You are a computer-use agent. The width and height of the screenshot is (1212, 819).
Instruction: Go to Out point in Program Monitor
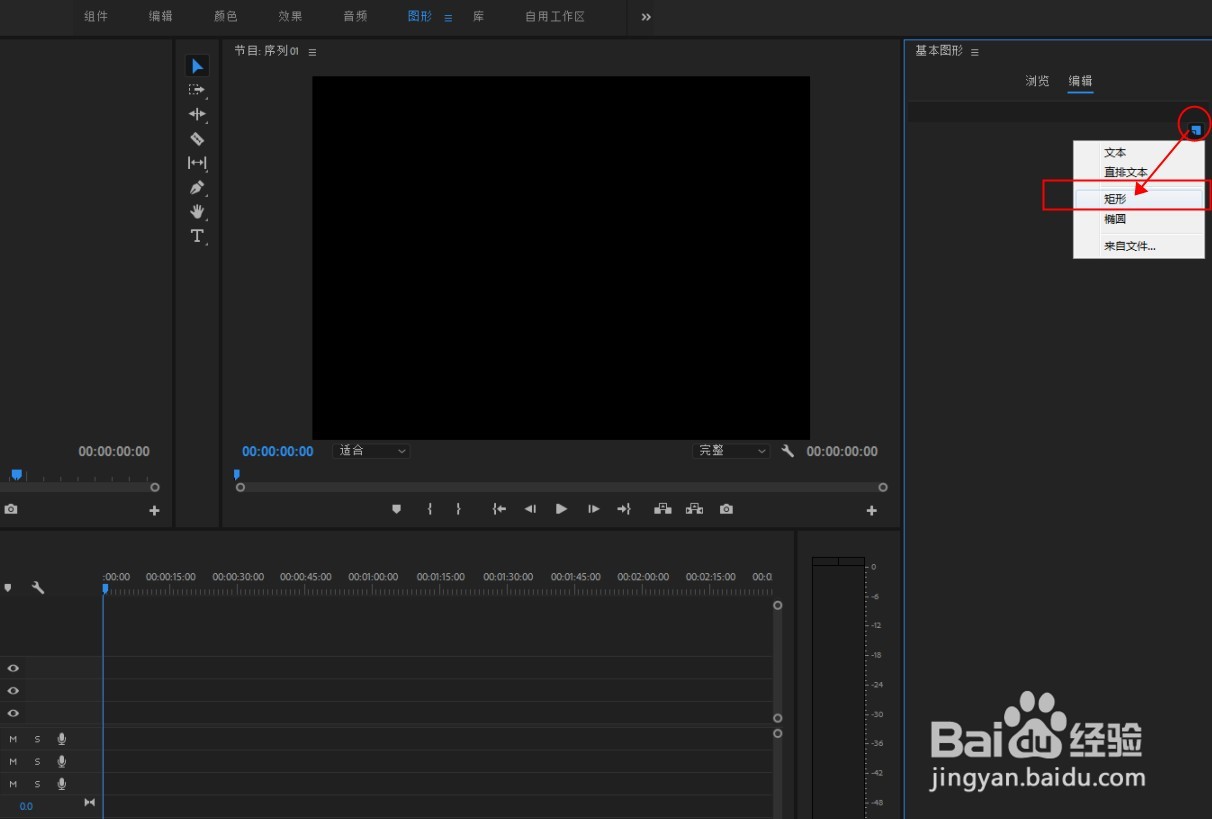click(x=624, y=509)
